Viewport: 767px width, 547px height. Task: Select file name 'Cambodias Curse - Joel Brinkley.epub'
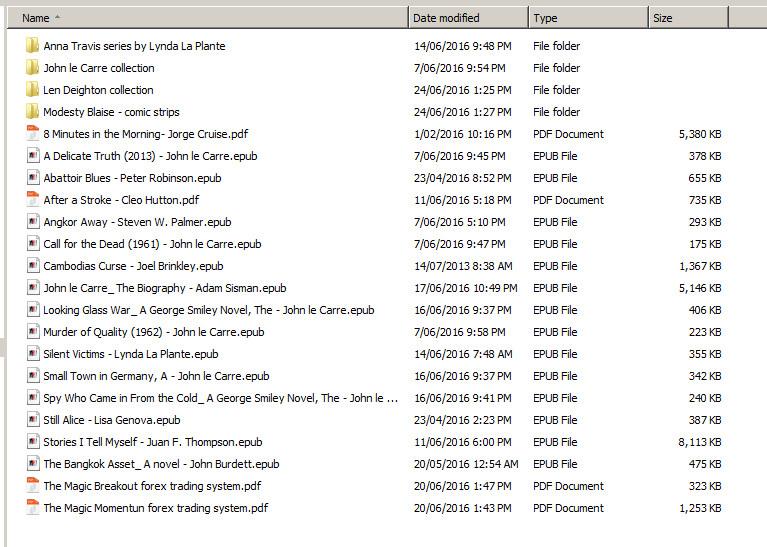(x=133, y=266)
